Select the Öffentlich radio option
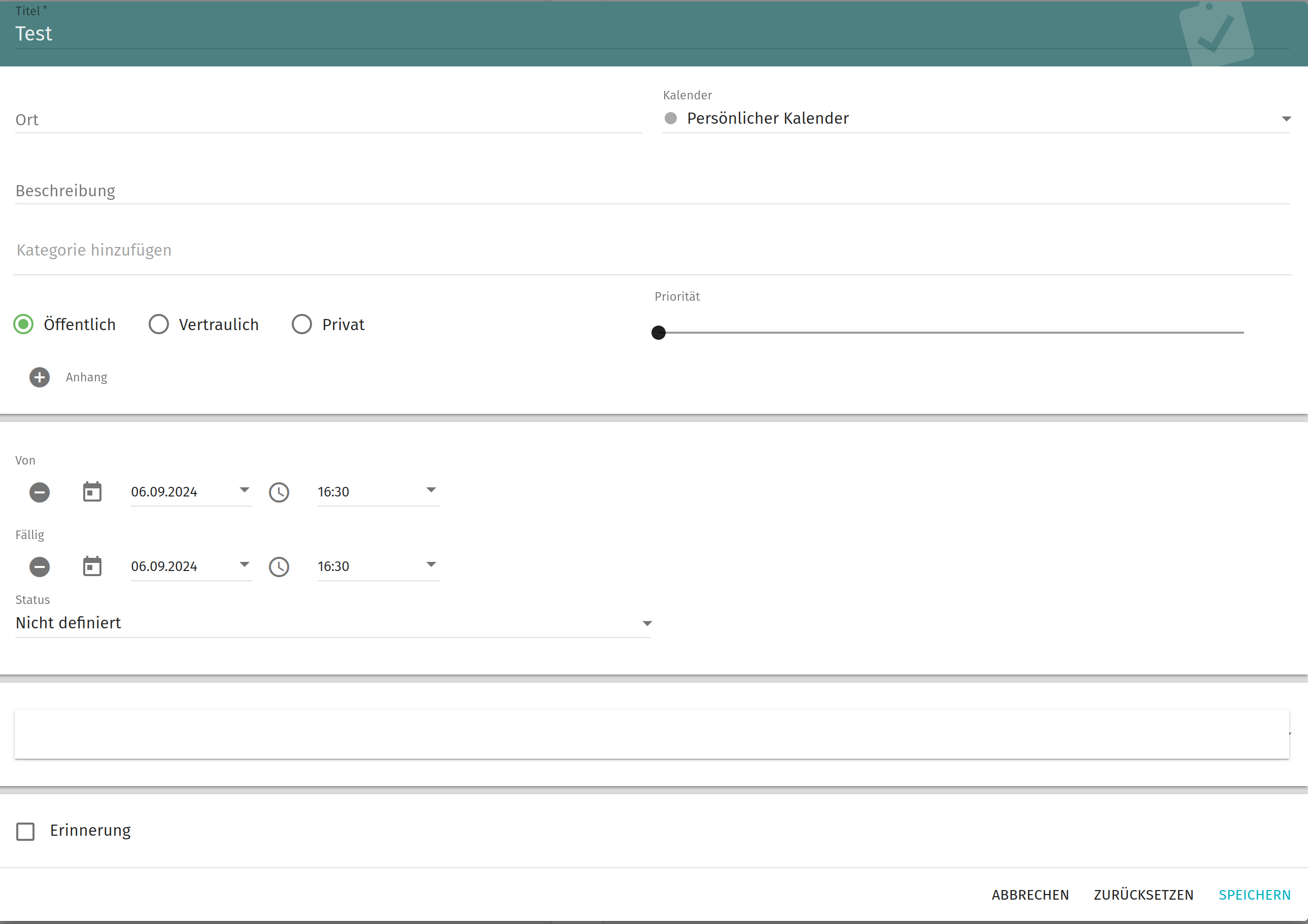This screenshot has width=1308, height=924. click(23, 325)
